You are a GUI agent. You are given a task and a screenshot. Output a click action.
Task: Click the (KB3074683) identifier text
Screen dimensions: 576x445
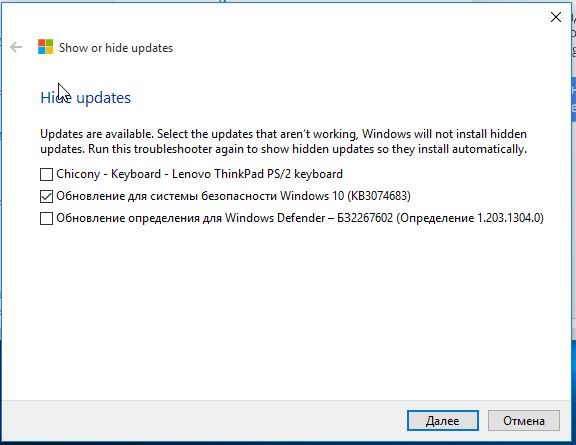(379, 196)
